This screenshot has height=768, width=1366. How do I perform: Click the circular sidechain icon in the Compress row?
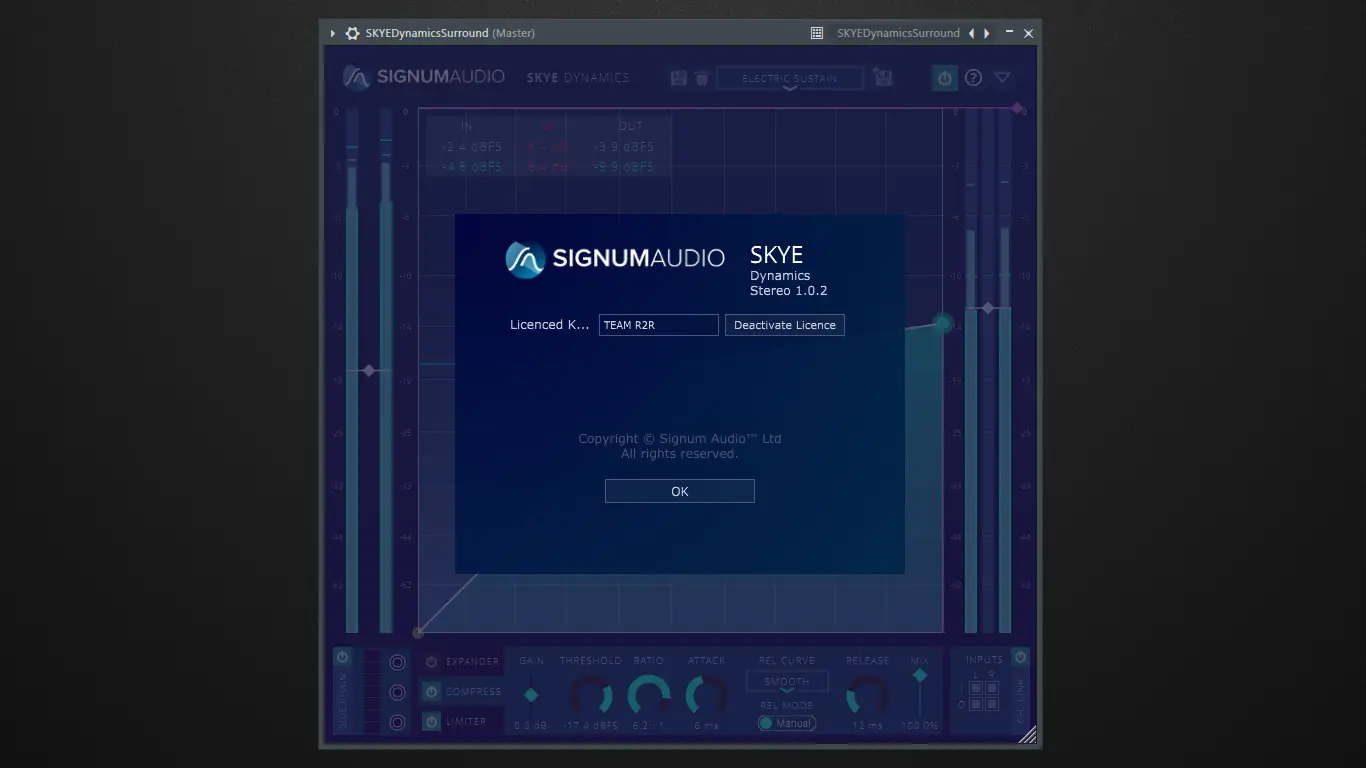[x=397, y=692]
